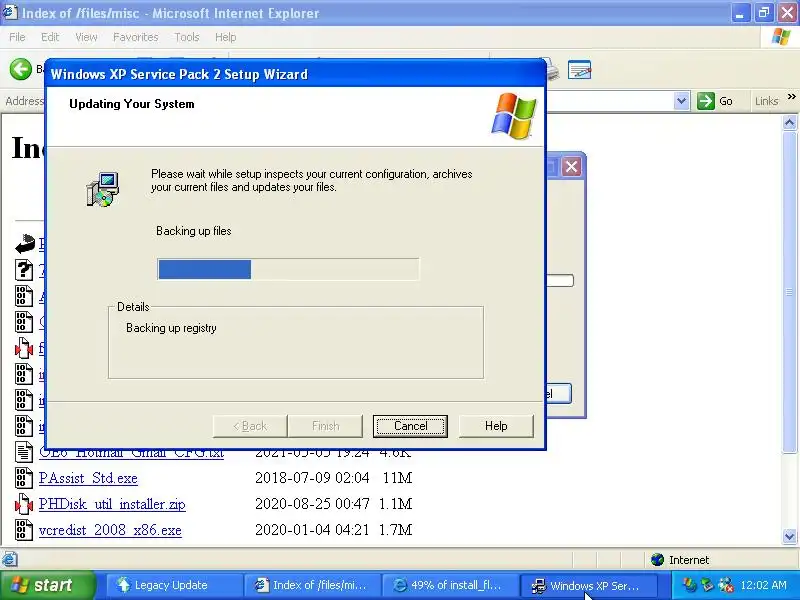
Task: Click the Help button in the setup wizard
Action: 496,426
